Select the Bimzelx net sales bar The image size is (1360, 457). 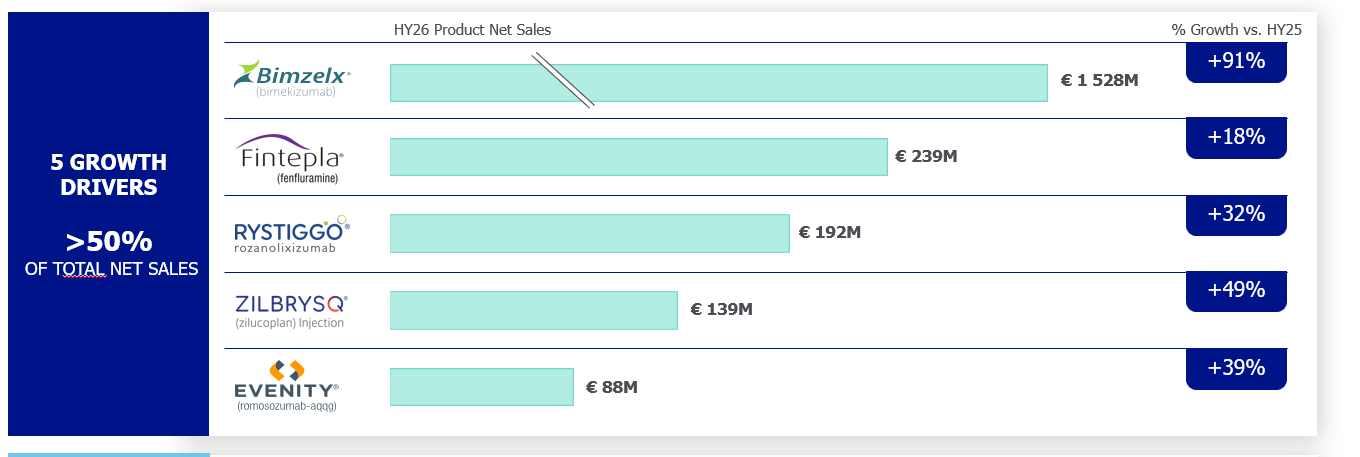(718, 83)
